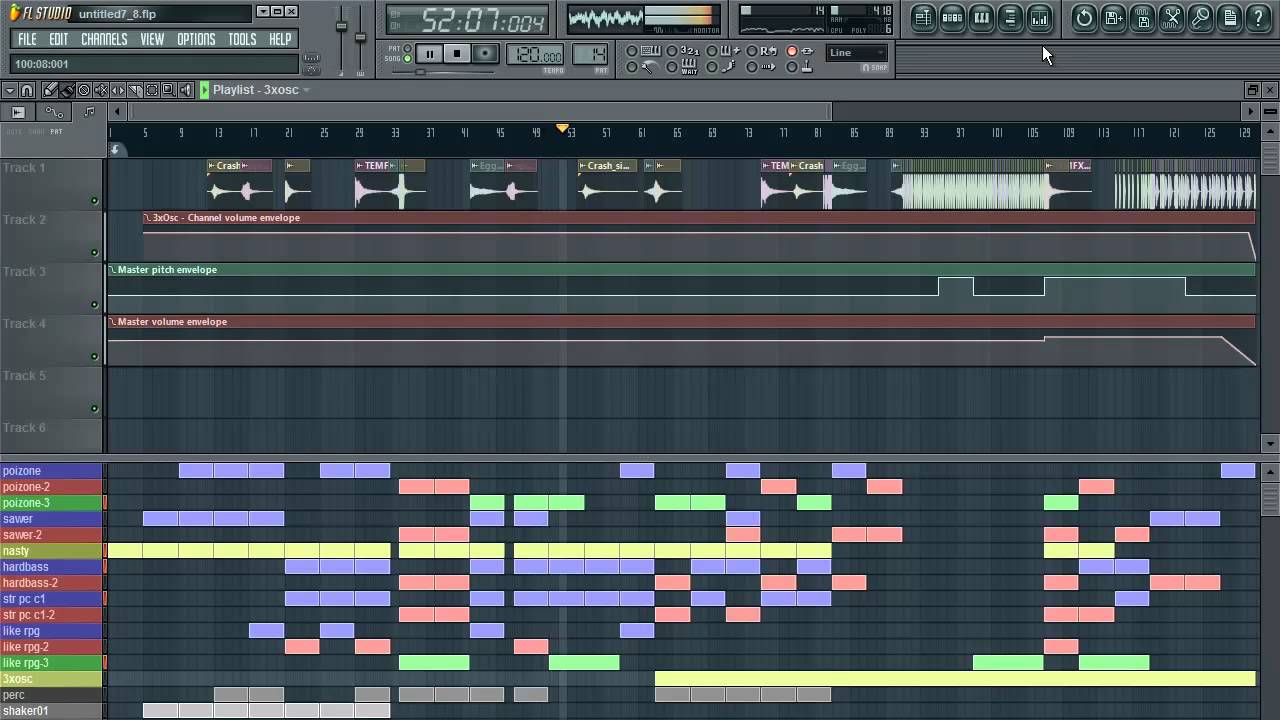Open the help question mark icon

click(x=1259, y=17)
